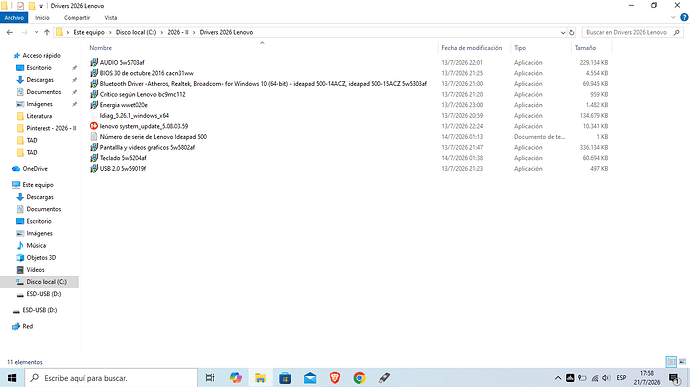Click the Task View taskbar icon
Image resolution: width=690 pixels, height=387 pixels.
pyautogui.click(x=210, y=378)
